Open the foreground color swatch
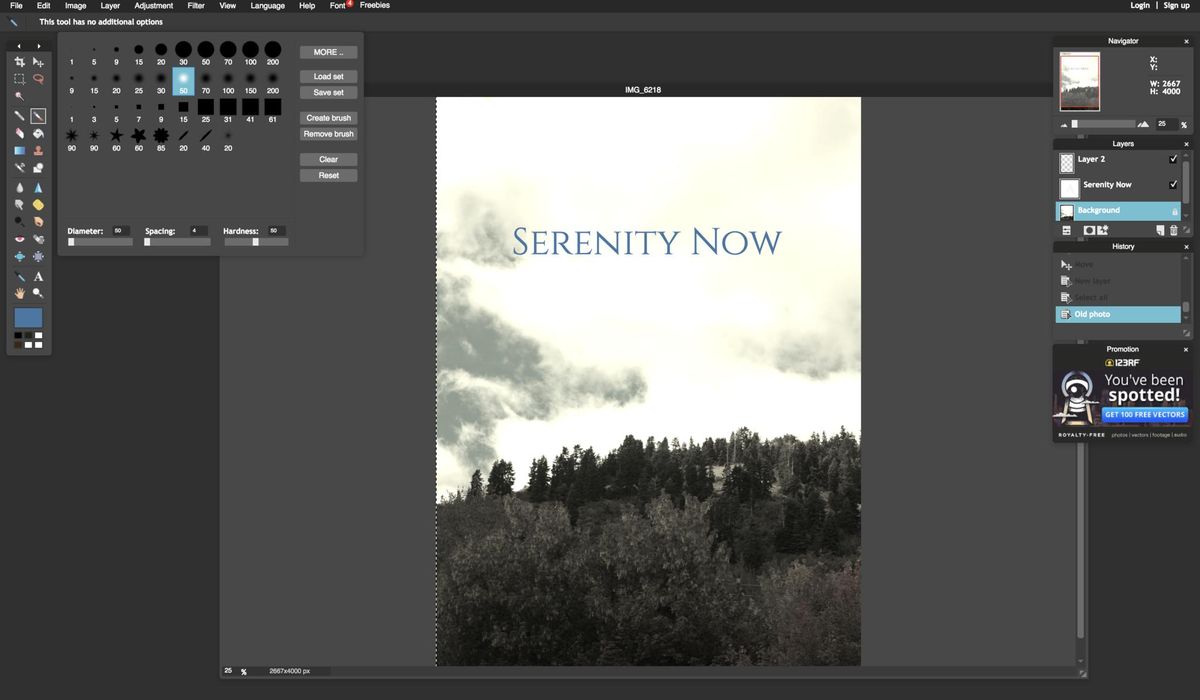Viewport: 1200px width, 700px height. [x=28, y=317]
